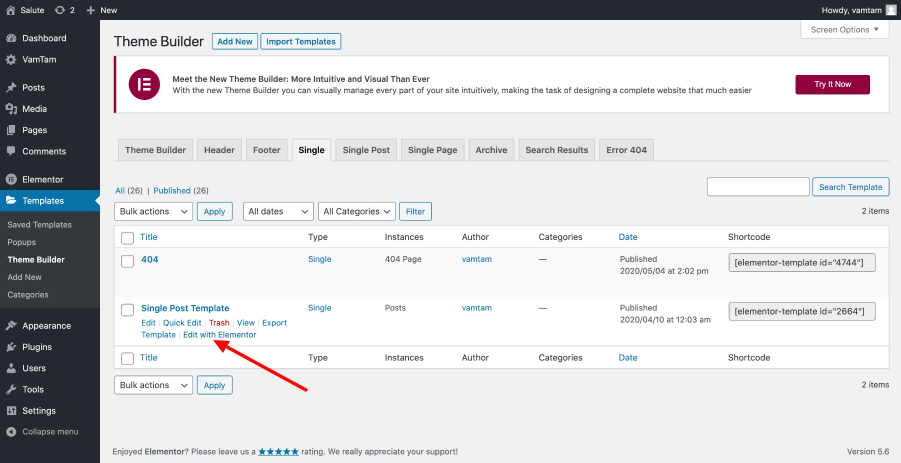Click the Pages icon in the sidebar
The image size is (901, 463).
[x=11, y=130]
